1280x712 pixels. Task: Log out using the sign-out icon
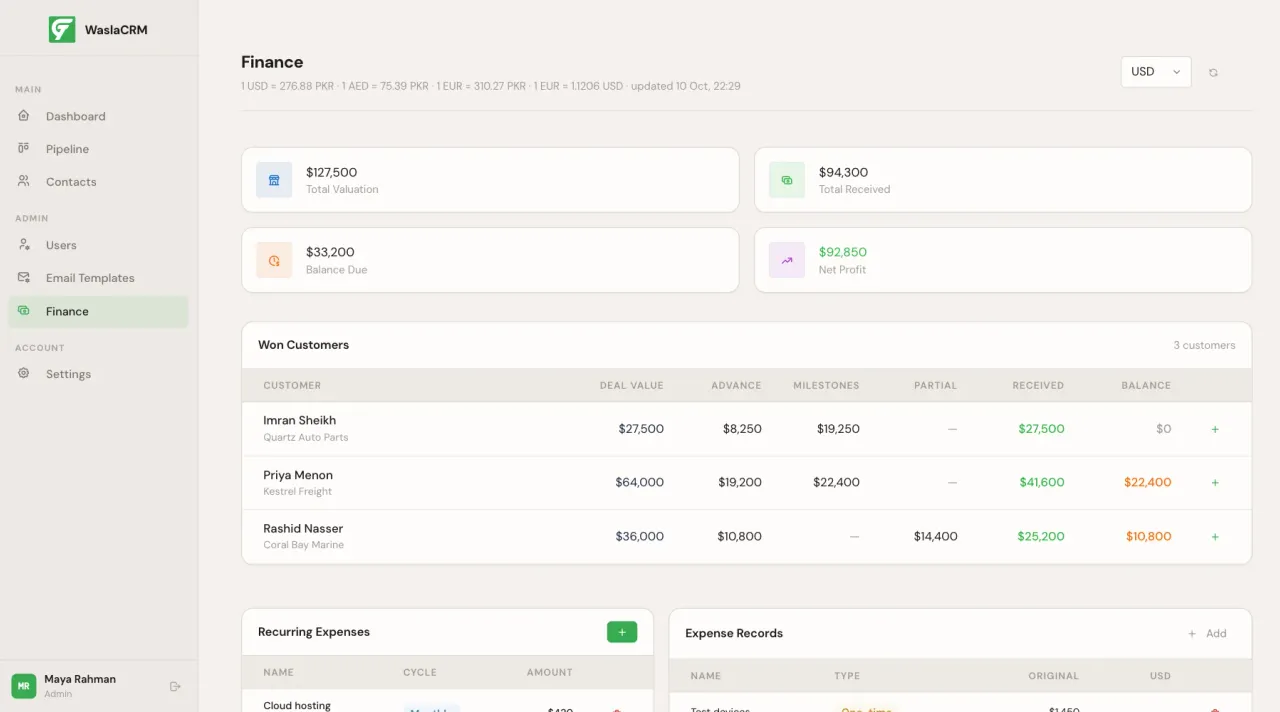click(x=175, y=686)
